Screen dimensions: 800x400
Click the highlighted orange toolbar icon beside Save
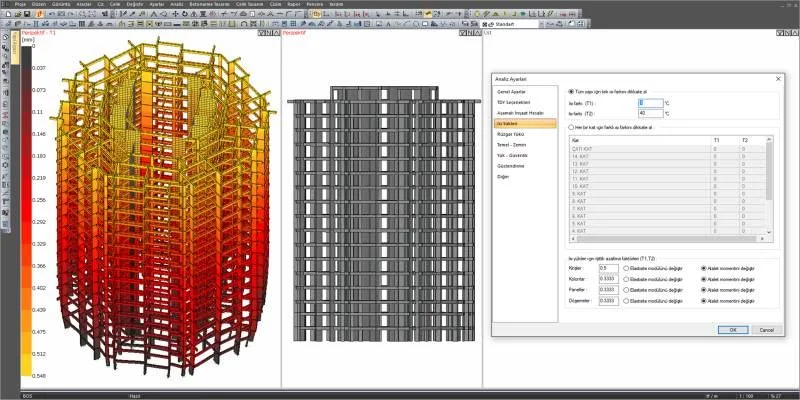[x=40, y=14]
